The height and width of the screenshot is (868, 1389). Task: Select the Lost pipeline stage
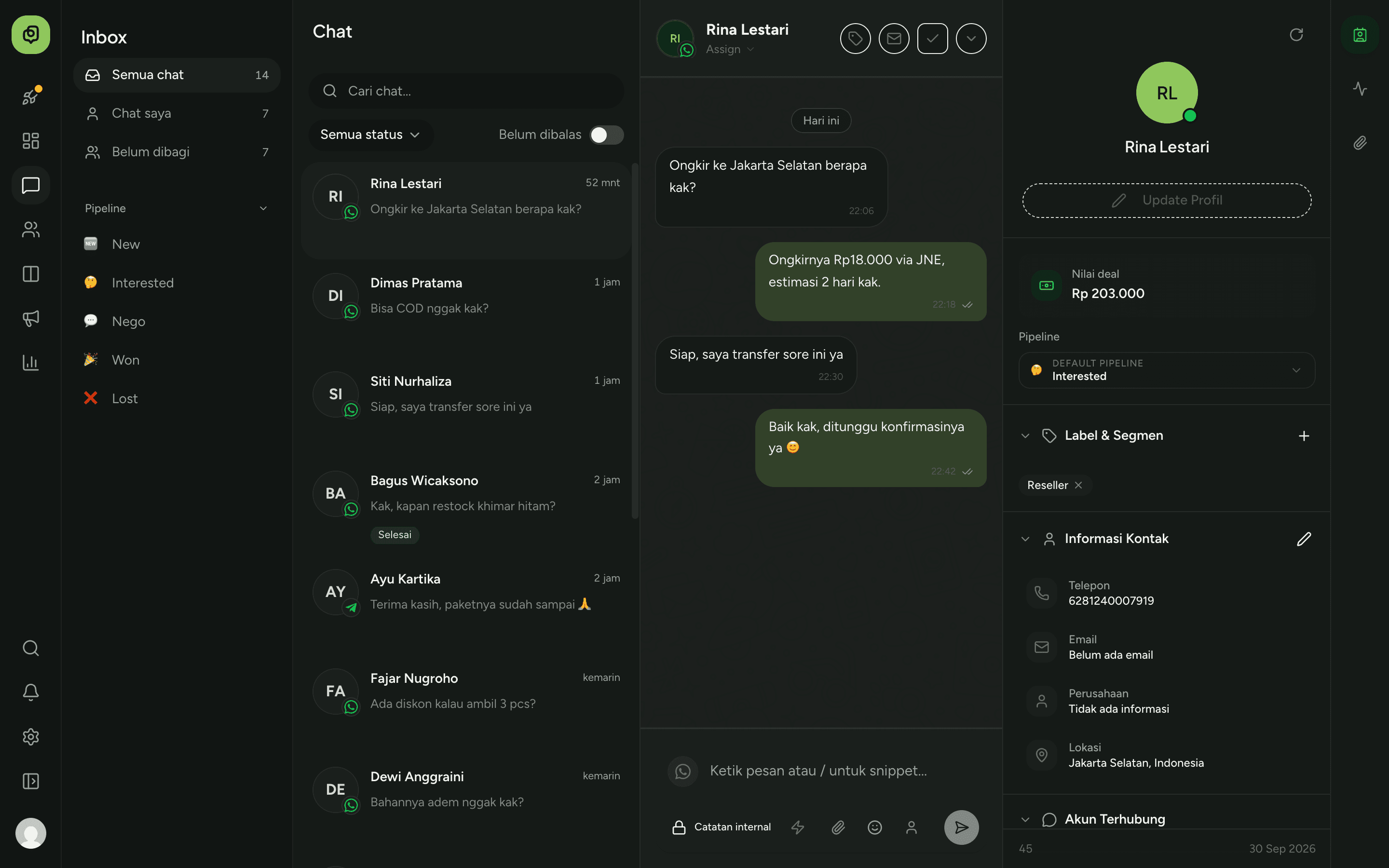click(177, 398)
